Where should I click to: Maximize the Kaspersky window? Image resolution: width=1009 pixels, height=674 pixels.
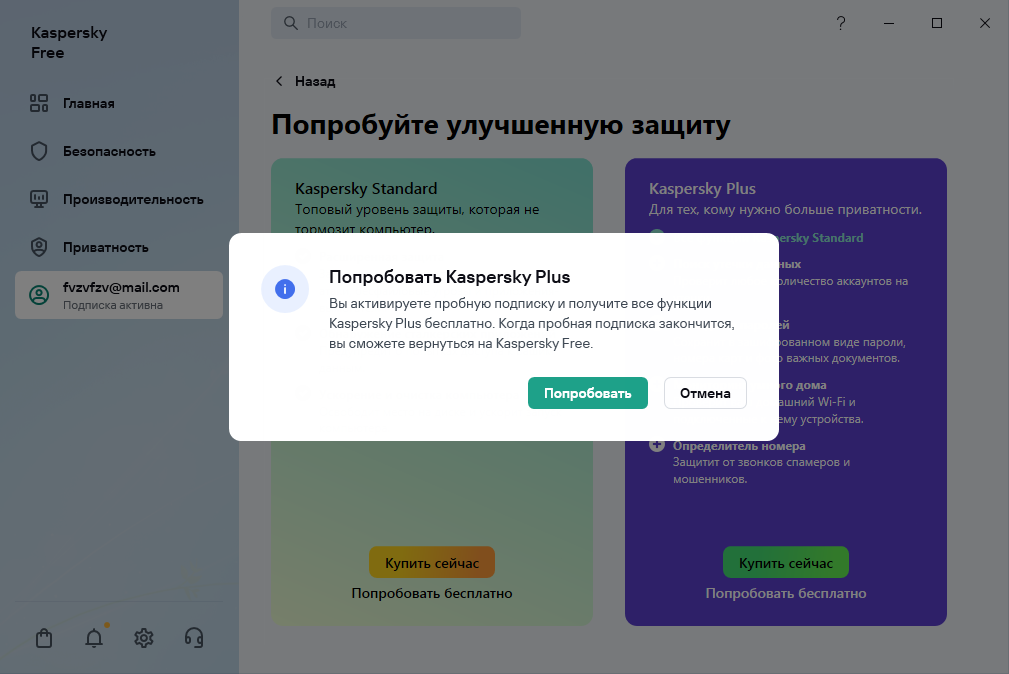click(x=937, y=23)
